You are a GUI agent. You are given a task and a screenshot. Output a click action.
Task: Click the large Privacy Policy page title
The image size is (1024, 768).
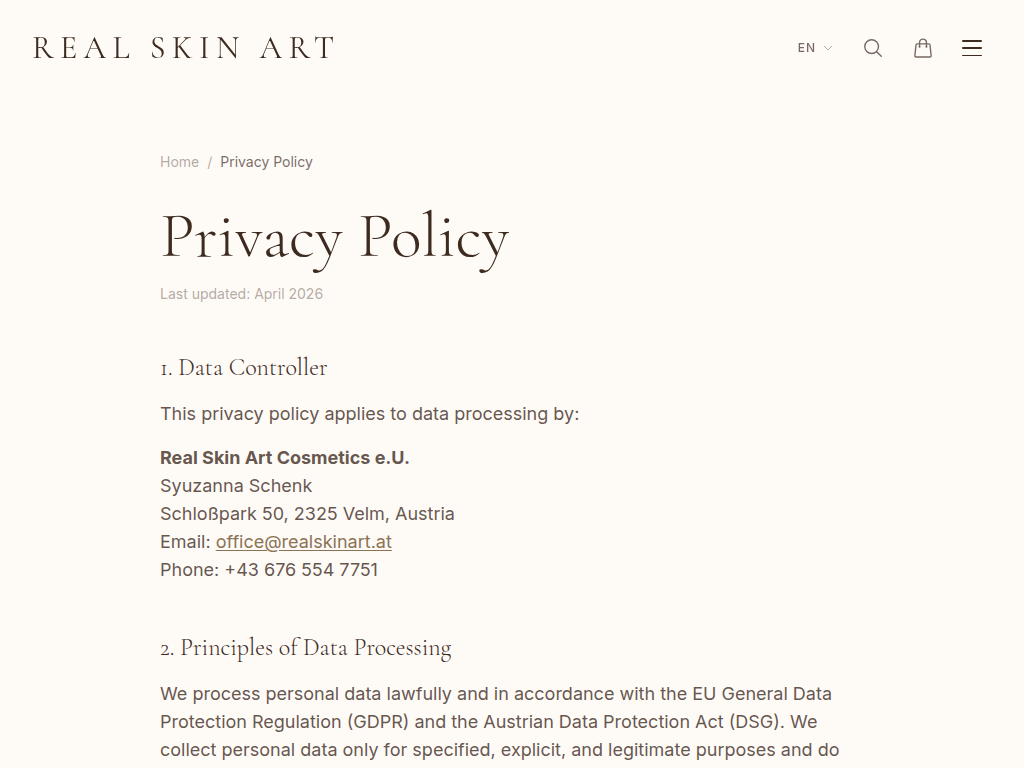tap(334, 238)
